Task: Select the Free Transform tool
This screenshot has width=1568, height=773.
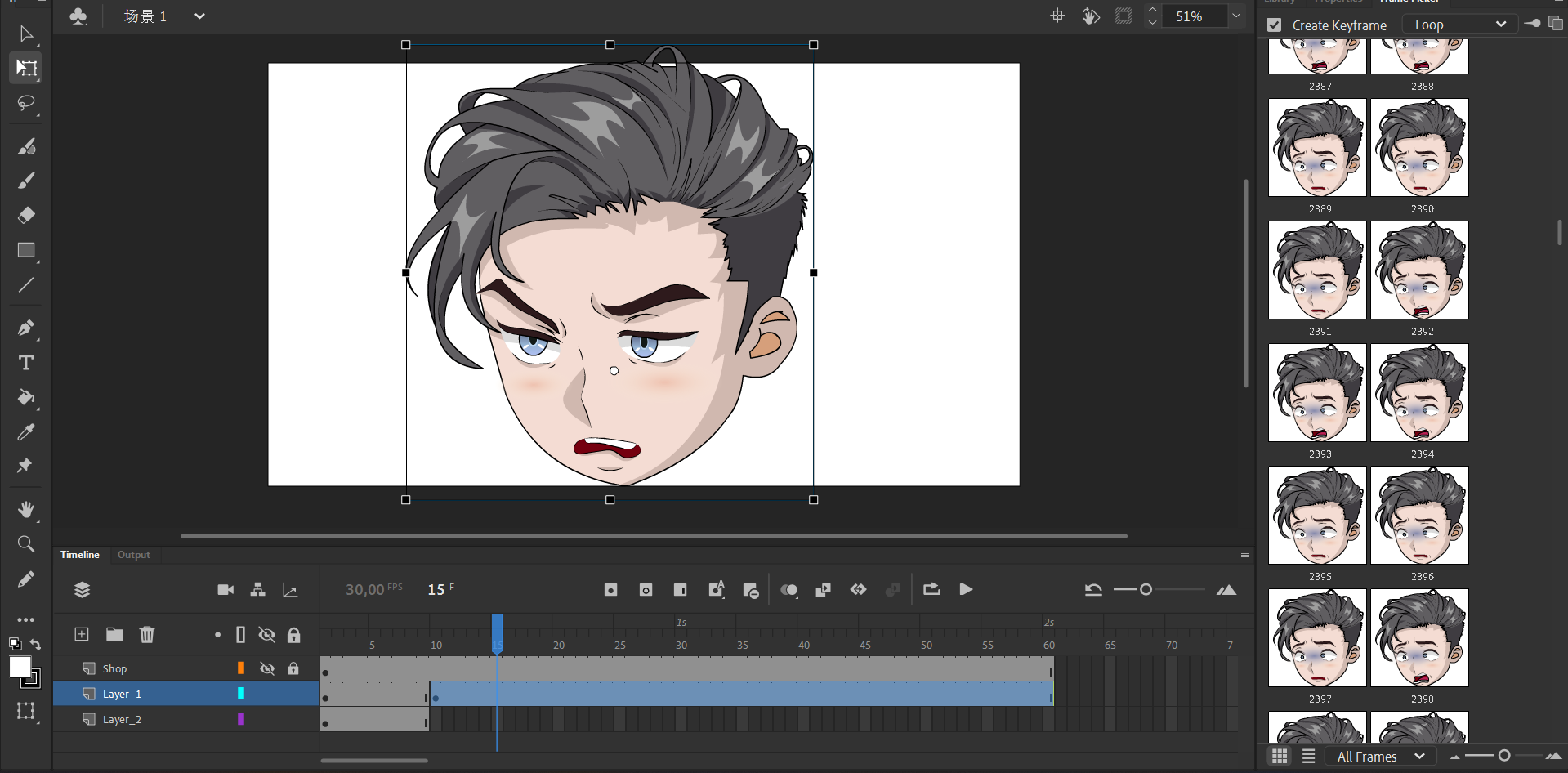Action: [26, 68]
